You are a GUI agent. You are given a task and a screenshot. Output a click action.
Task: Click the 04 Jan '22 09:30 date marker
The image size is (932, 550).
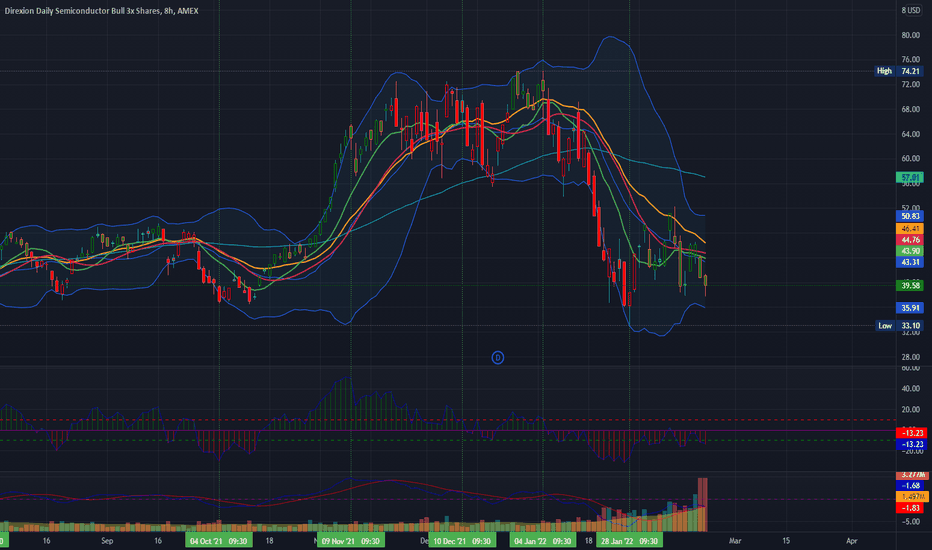pyautogui.click(x=542, y=540)
